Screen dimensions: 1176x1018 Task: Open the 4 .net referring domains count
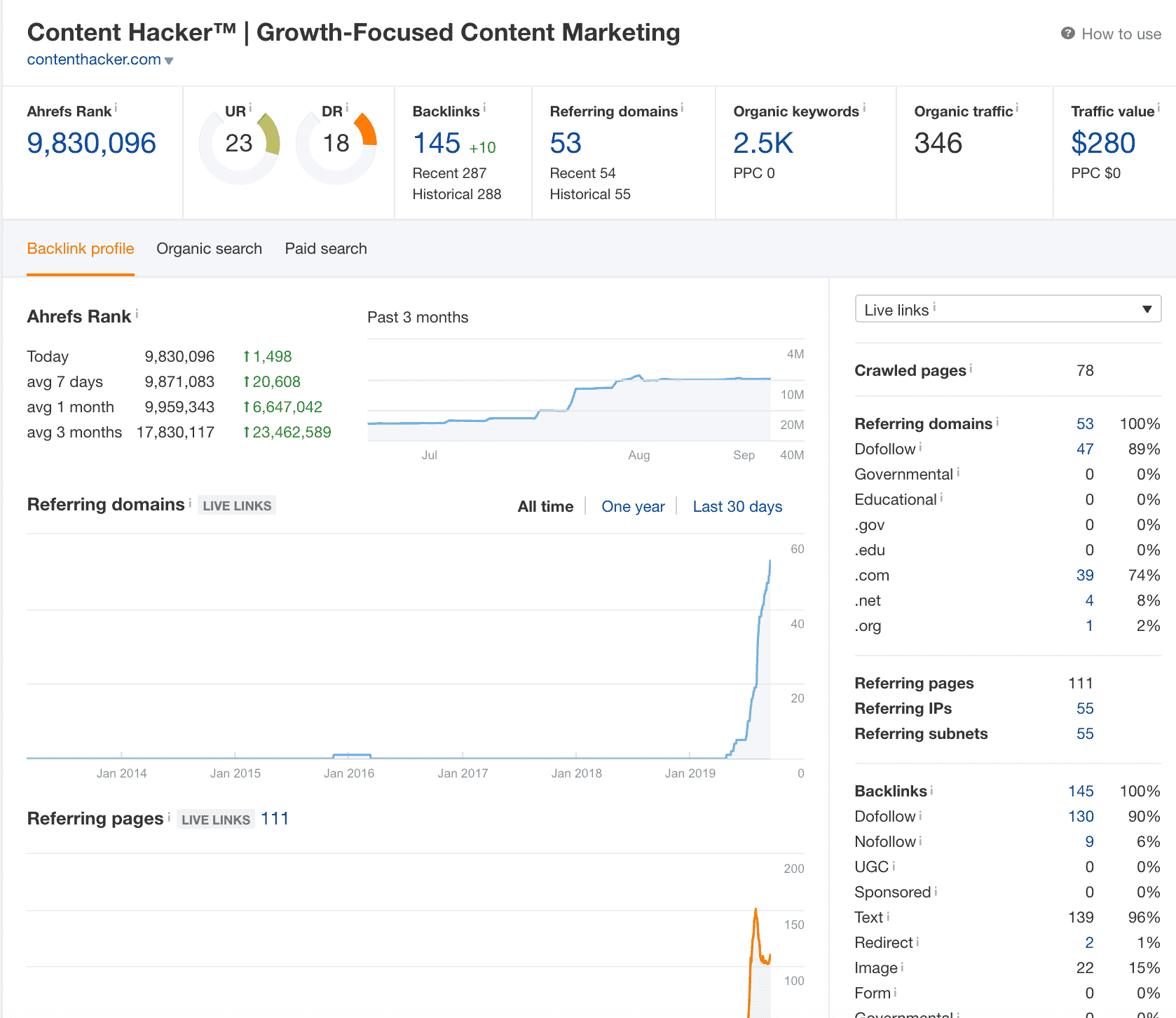click(1089, 601)
